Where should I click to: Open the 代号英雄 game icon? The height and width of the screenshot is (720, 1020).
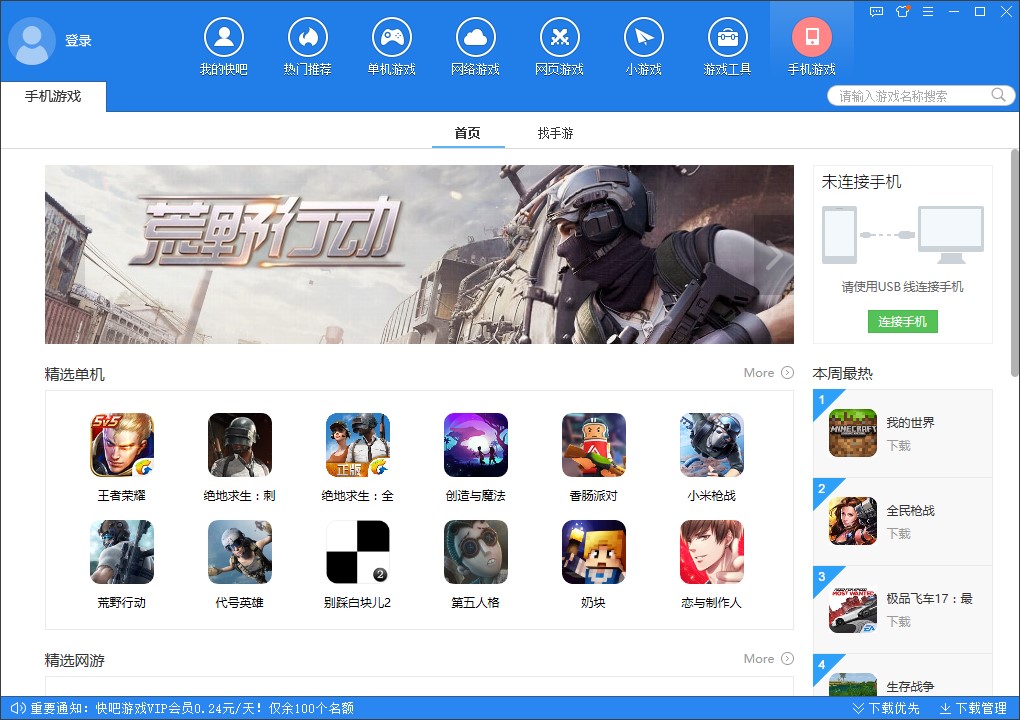tap(240, 552)
